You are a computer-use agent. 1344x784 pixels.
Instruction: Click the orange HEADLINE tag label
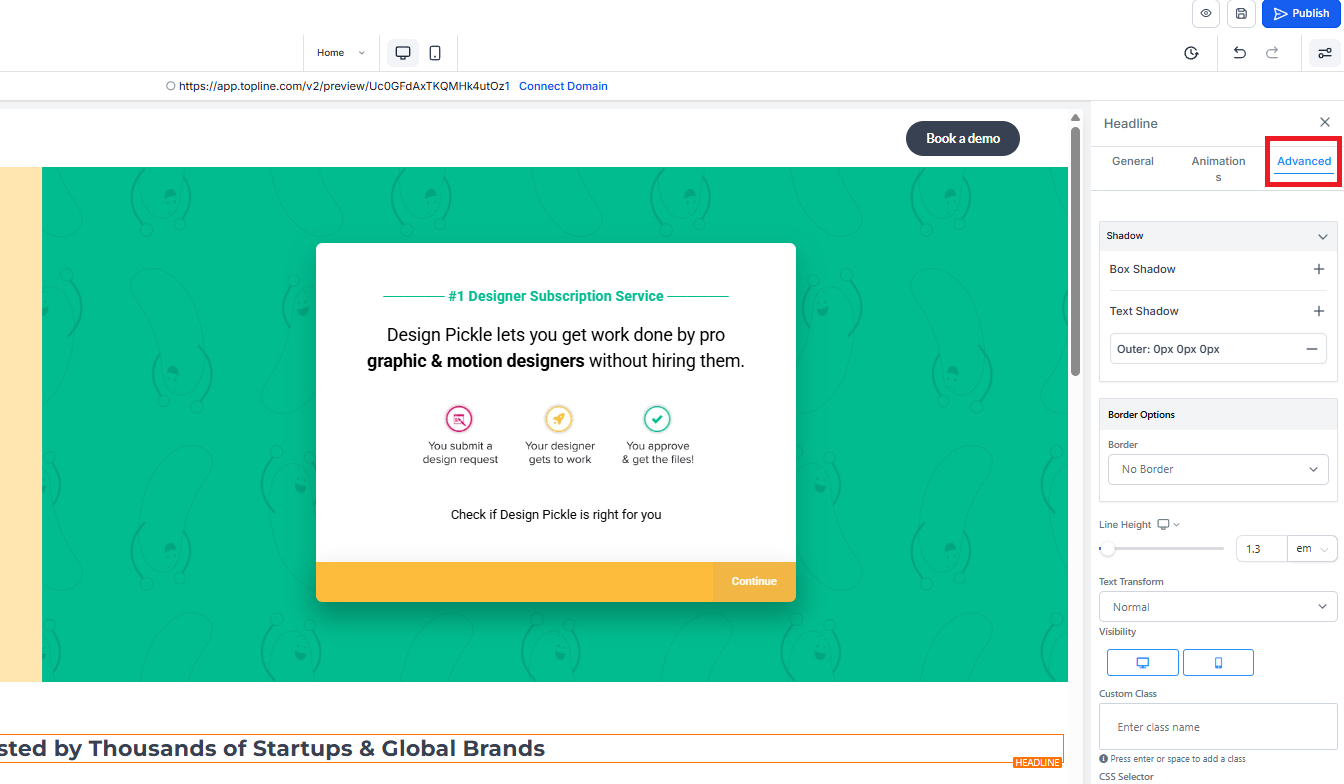(x=1037, y=763)
